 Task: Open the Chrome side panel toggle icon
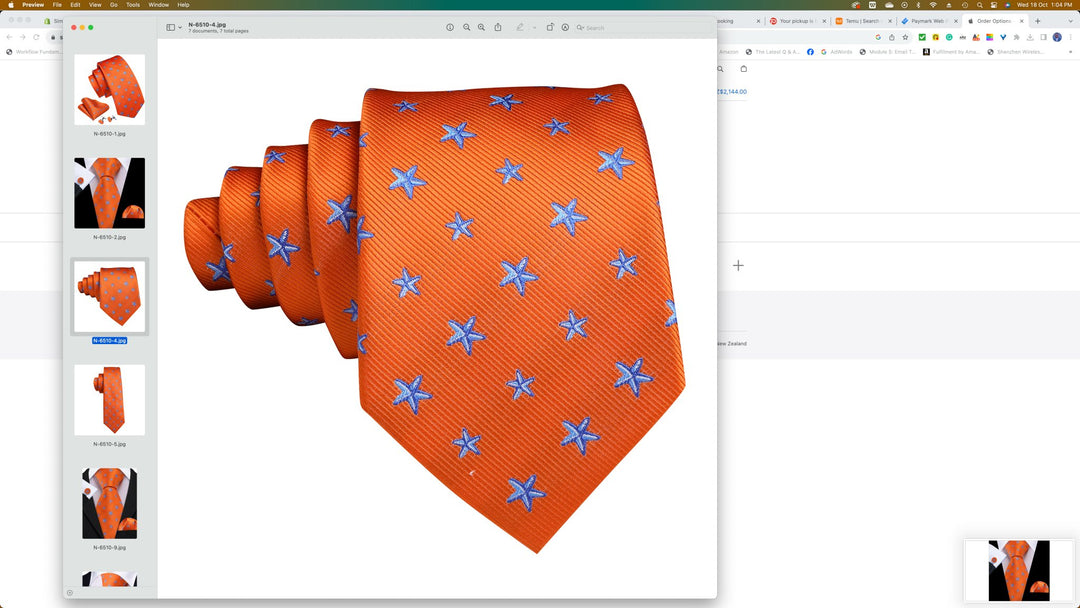1042,37
